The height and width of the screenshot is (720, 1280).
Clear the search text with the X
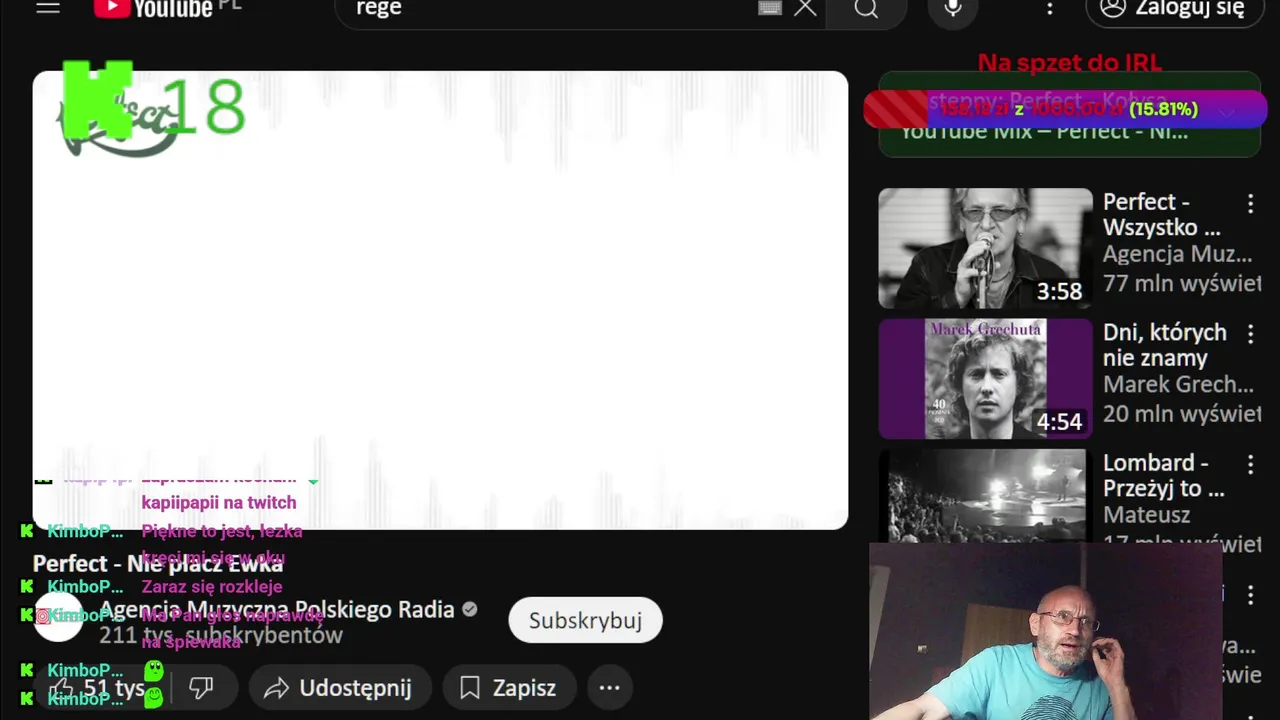point(805,8)
